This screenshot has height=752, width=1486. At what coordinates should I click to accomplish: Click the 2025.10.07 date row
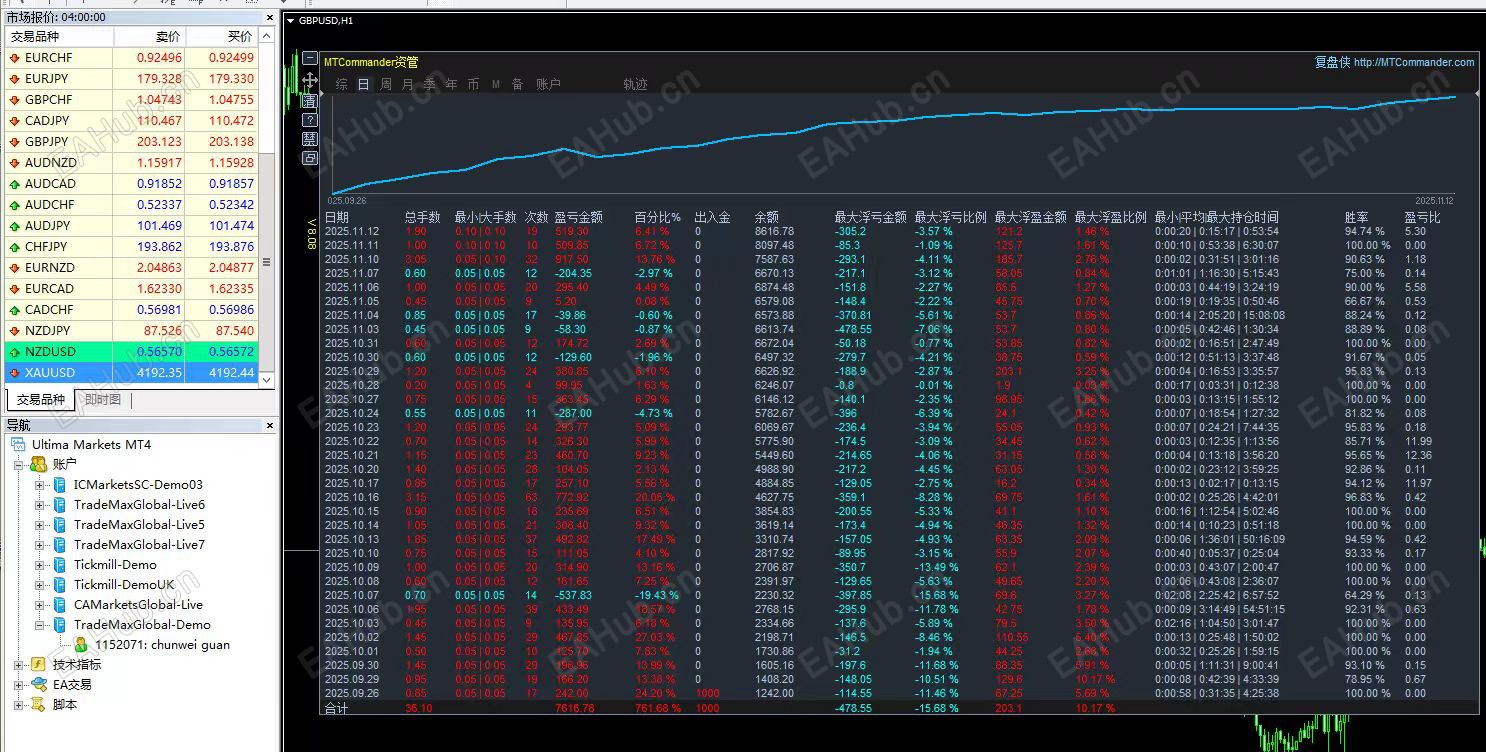coord(351,595)
